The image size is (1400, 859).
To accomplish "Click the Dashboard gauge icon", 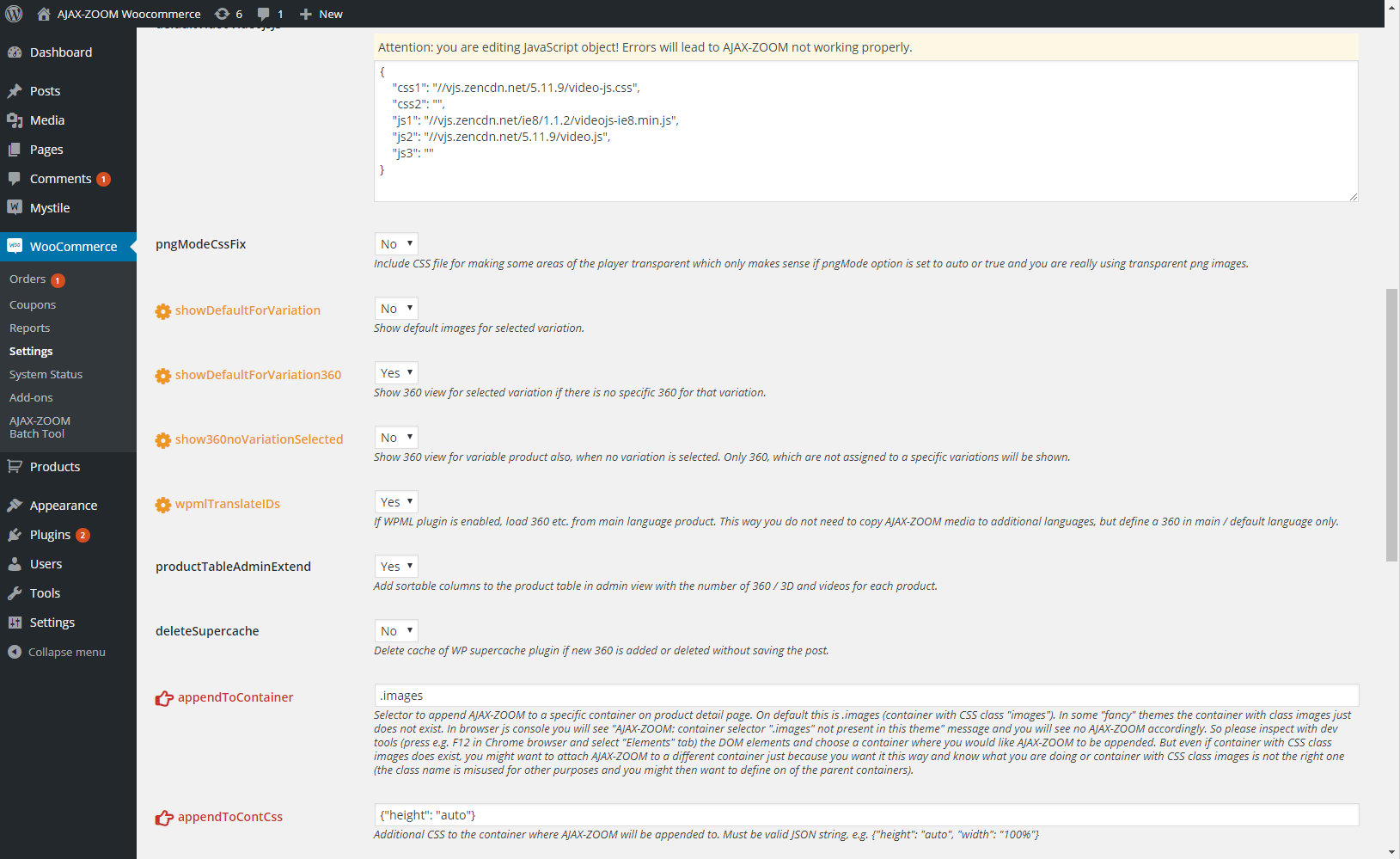I will click(x=15, y=52).
